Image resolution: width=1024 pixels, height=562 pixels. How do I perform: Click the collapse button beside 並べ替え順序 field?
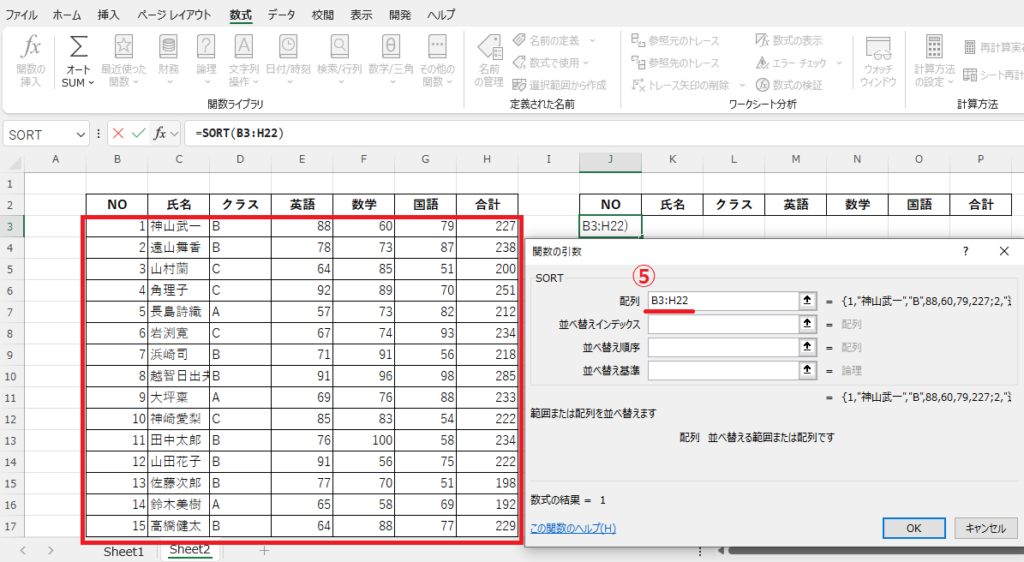[807, 347]
